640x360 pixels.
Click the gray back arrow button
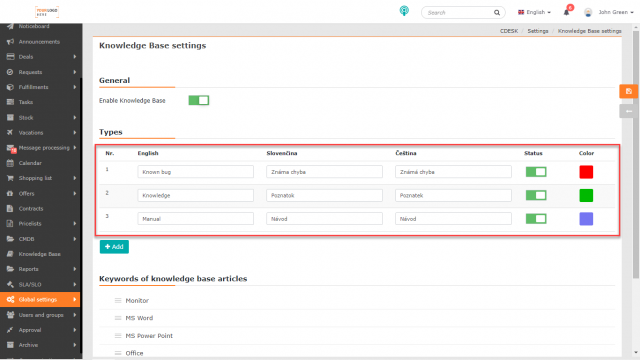click(x=629, y=111)
